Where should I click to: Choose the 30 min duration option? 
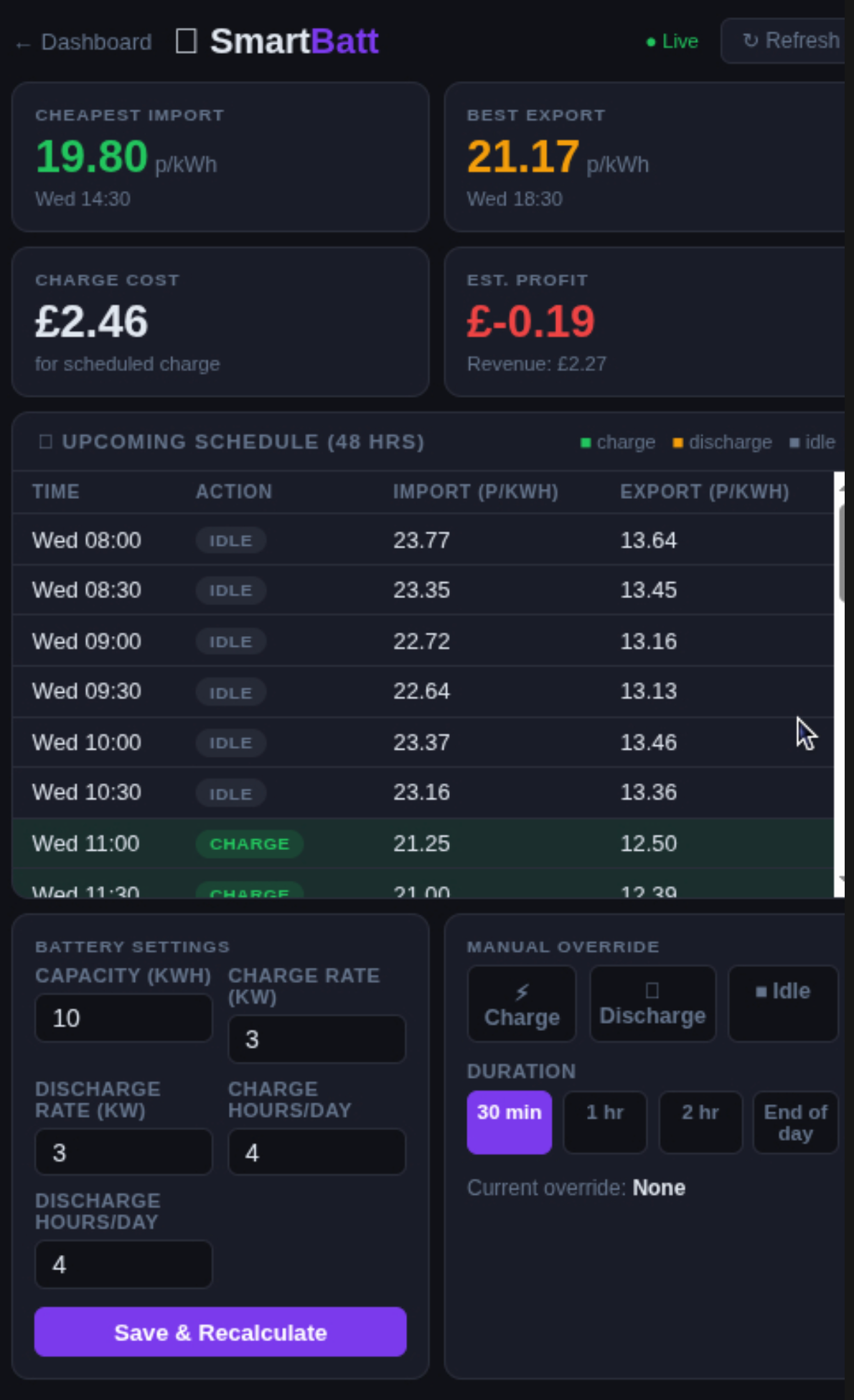510,1122
